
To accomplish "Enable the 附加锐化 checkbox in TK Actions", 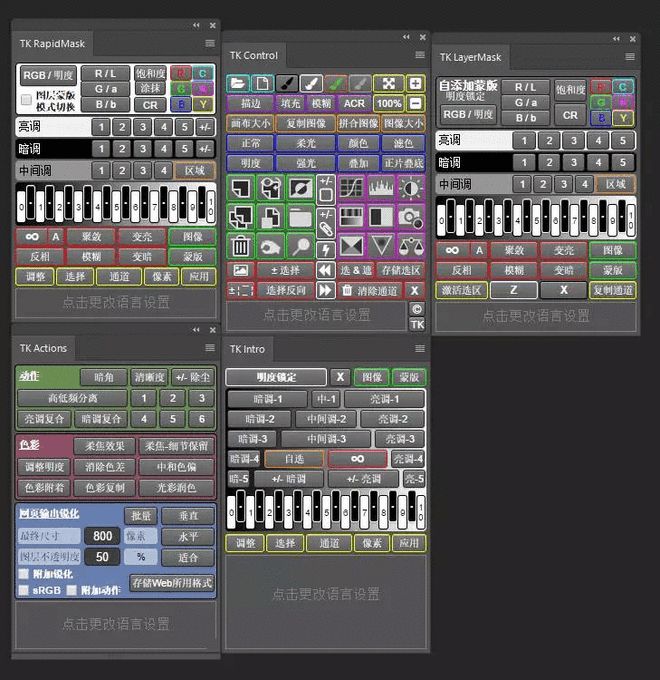I will tap(24, 574).
